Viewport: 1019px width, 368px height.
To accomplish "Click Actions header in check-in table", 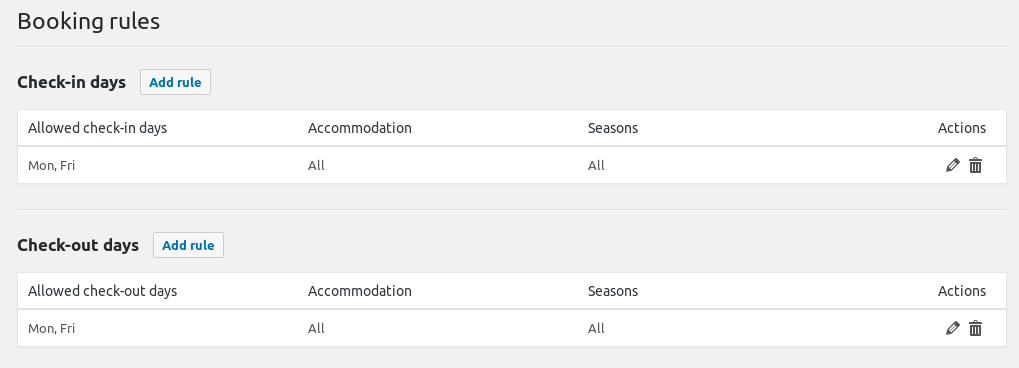I will tap(962, 128).
